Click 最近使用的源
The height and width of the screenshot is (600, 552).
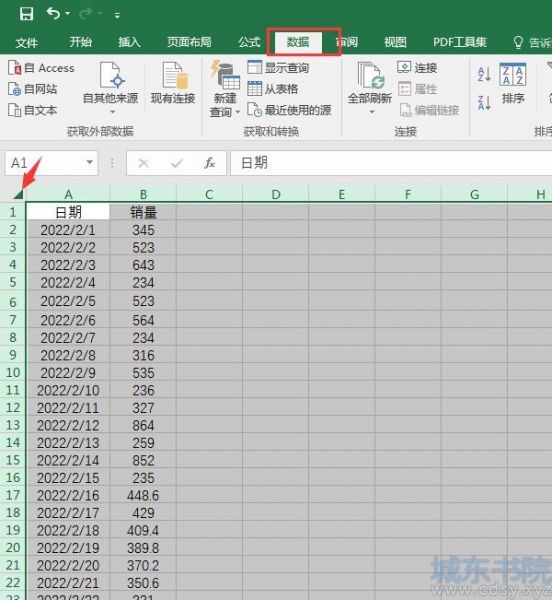click(x=289, y=110)
